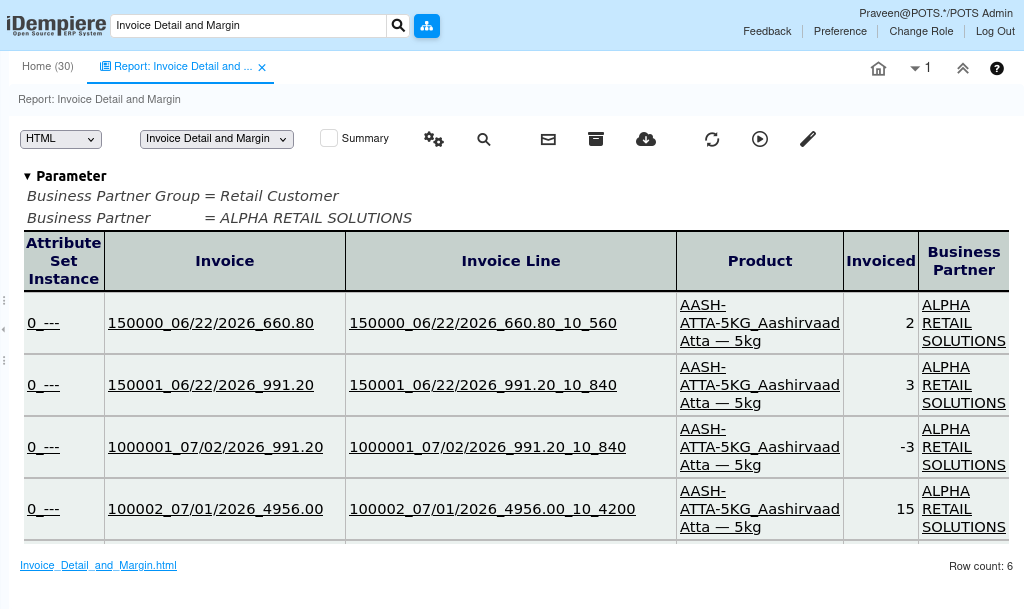The image size is (1024, 609).
Task: Re-run report using play circle icon
Action: (760, 139)
